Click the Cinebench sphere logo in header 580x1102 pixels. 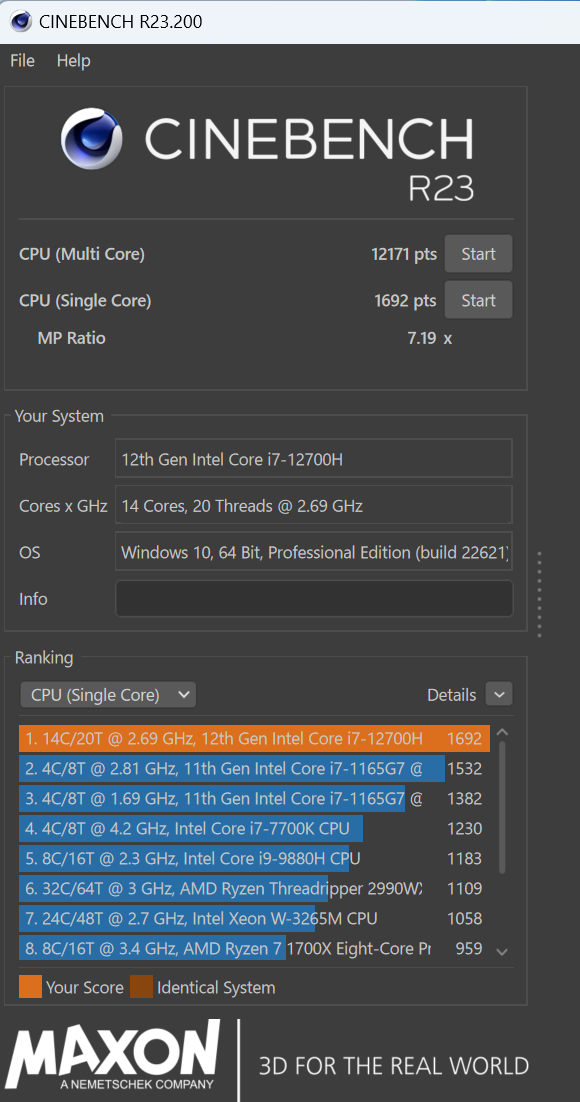(91, 138)
